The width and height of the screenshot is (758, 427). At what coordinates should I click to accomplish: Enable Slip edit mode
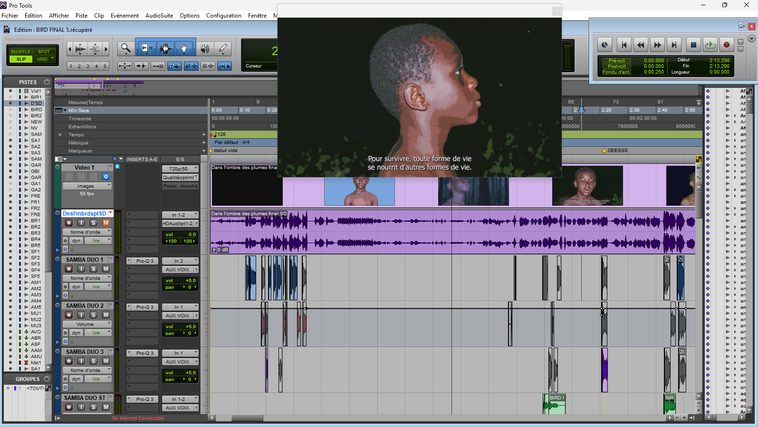21,59
